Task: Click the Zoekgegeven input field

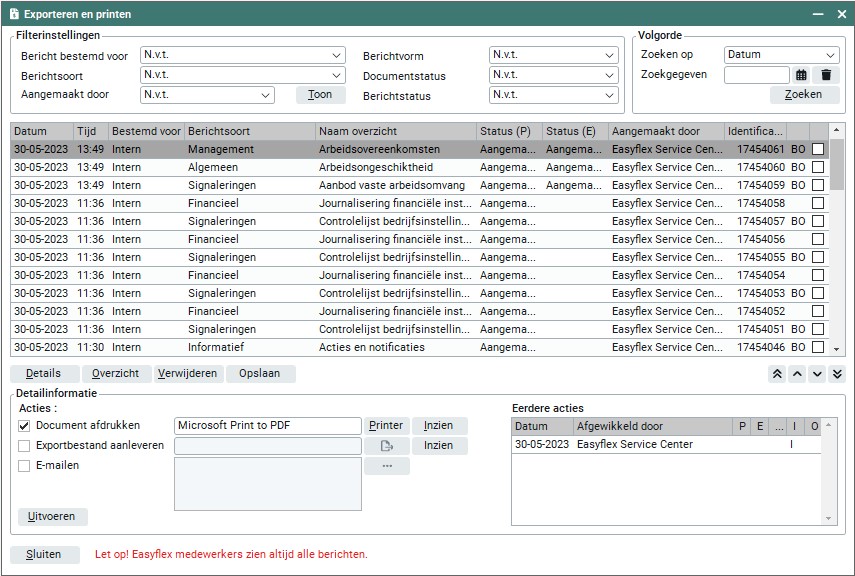Action: point(756,75)
